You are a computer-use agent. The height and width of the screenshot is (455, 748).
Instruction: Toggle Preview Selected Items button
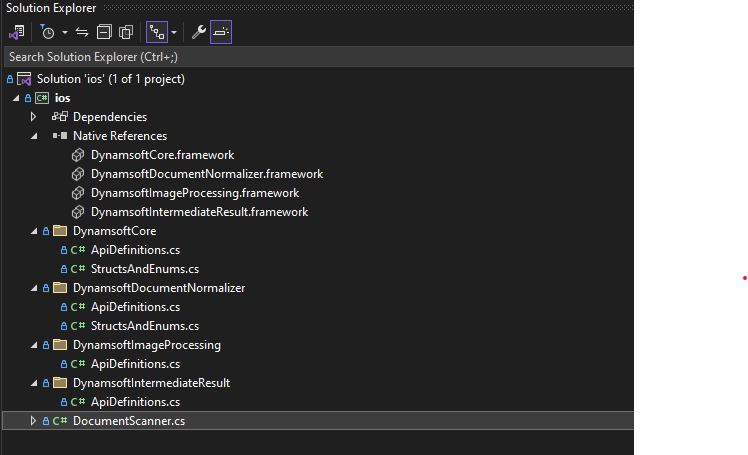pos(221,32)
